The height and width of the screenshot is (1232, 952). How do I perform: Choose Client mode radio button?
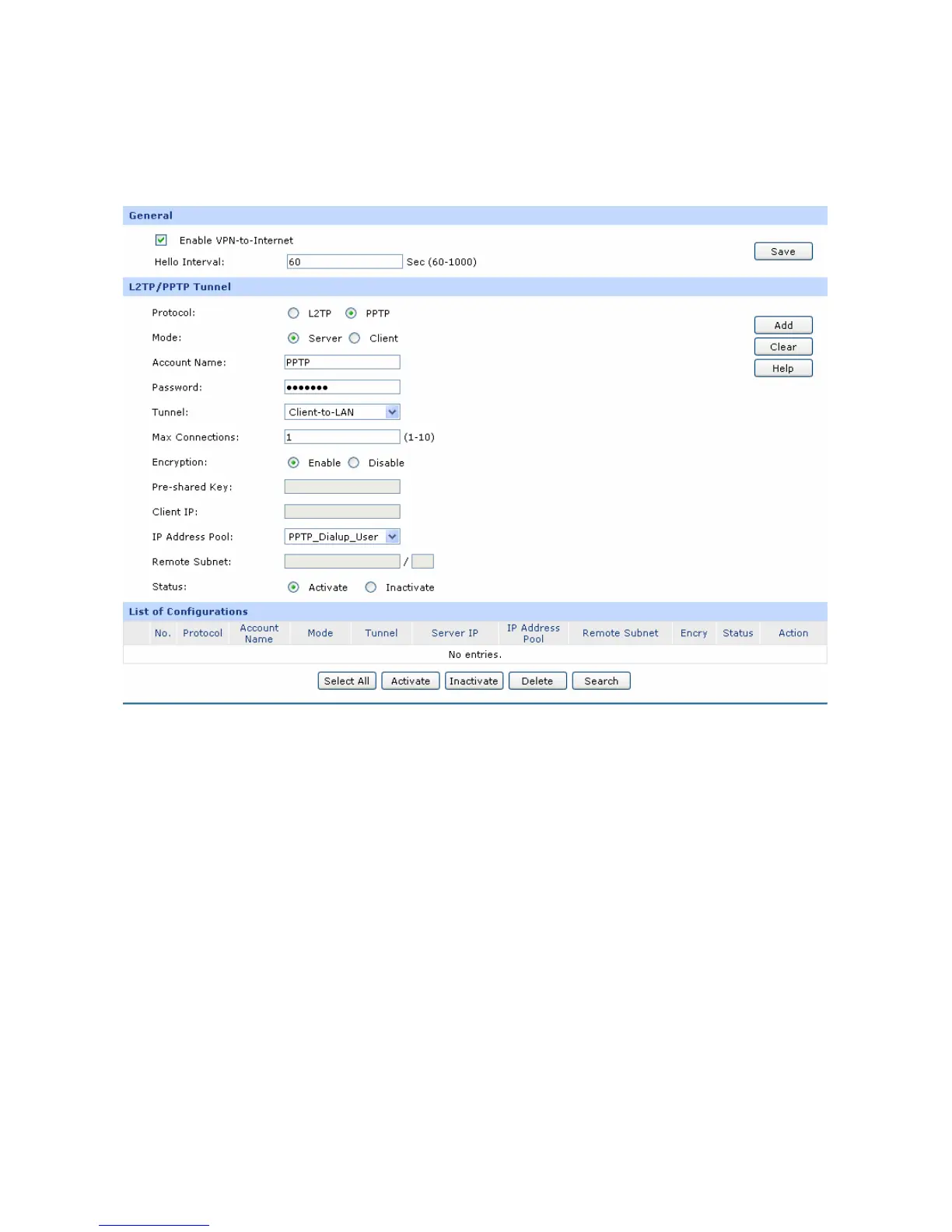(355, 338)
